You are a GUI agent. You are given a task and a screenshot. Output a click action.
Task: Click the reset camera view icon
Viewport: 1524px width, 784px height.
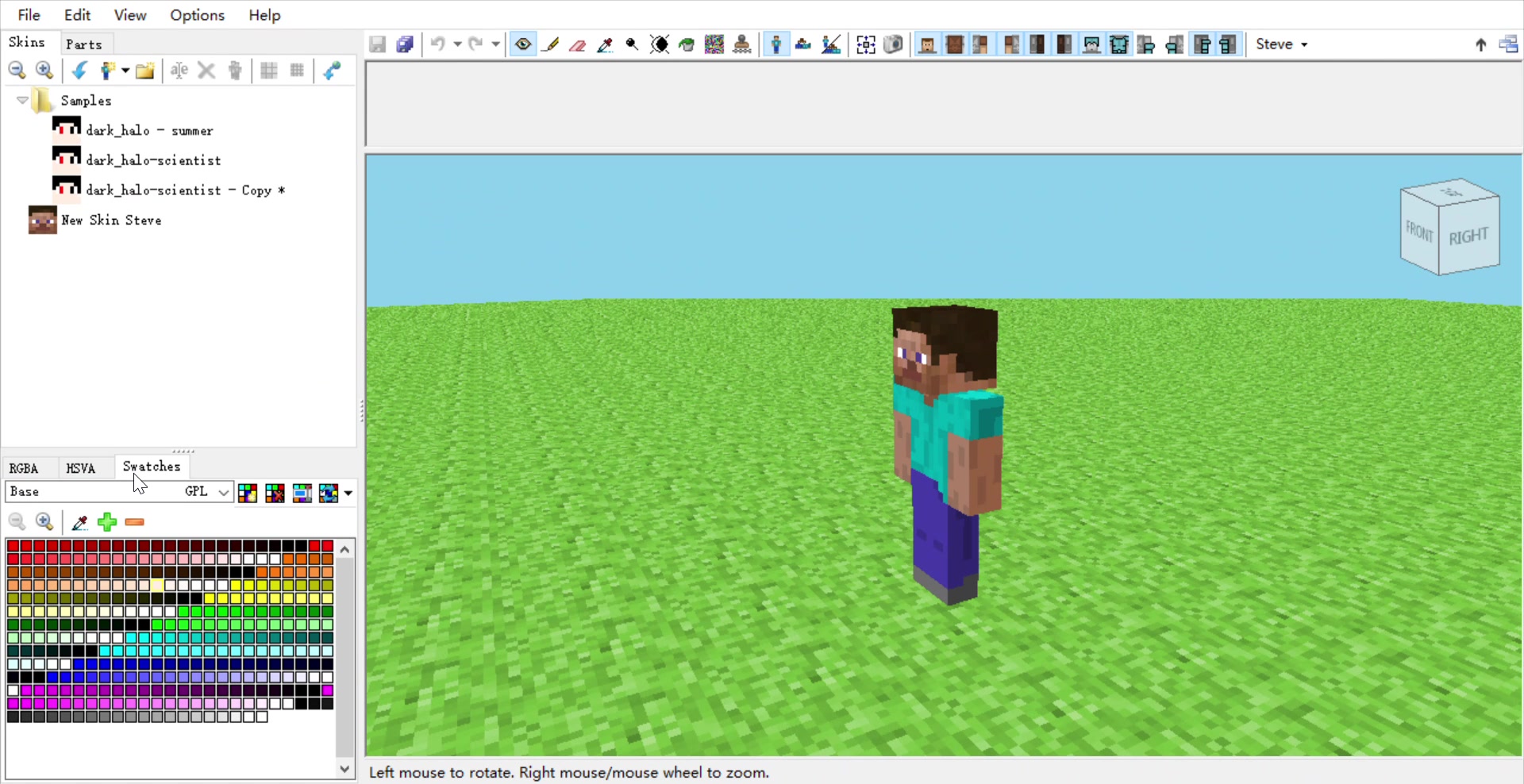point(866,44)
